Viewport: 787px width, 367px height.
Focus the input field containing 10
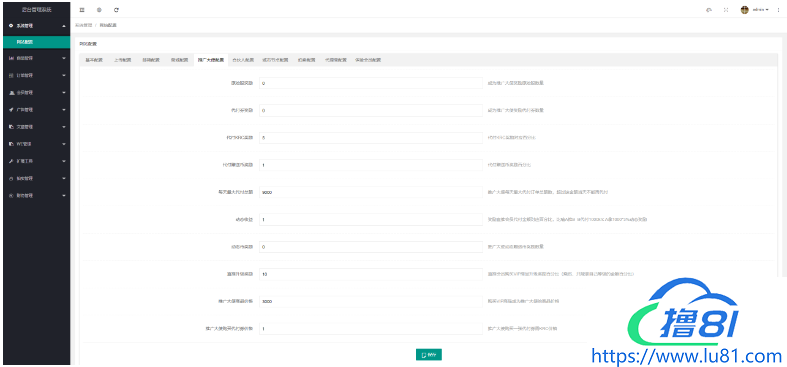pos(371,274)
